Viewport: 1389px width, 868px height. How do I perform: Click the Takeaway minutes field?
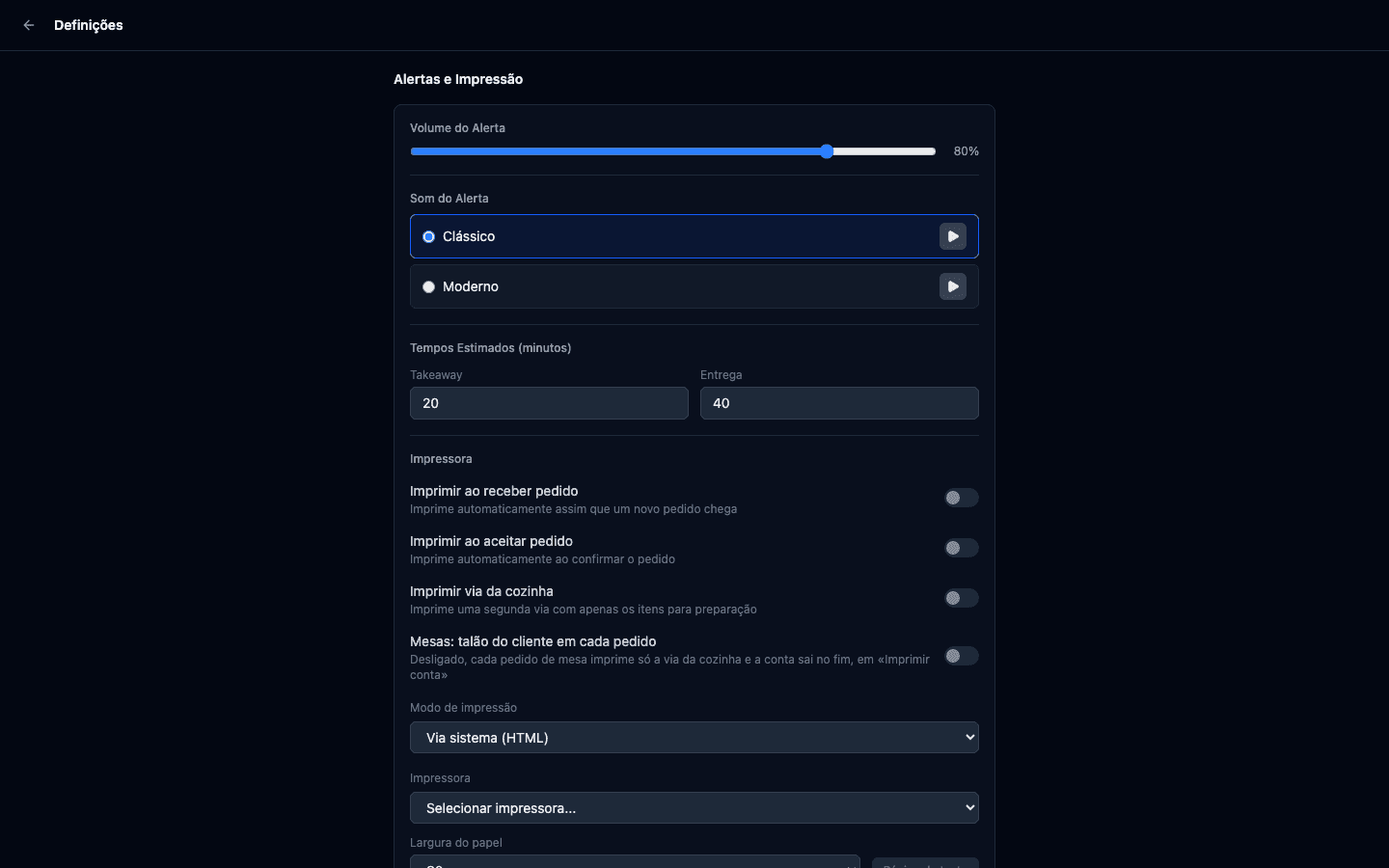(x=549, y=403)
